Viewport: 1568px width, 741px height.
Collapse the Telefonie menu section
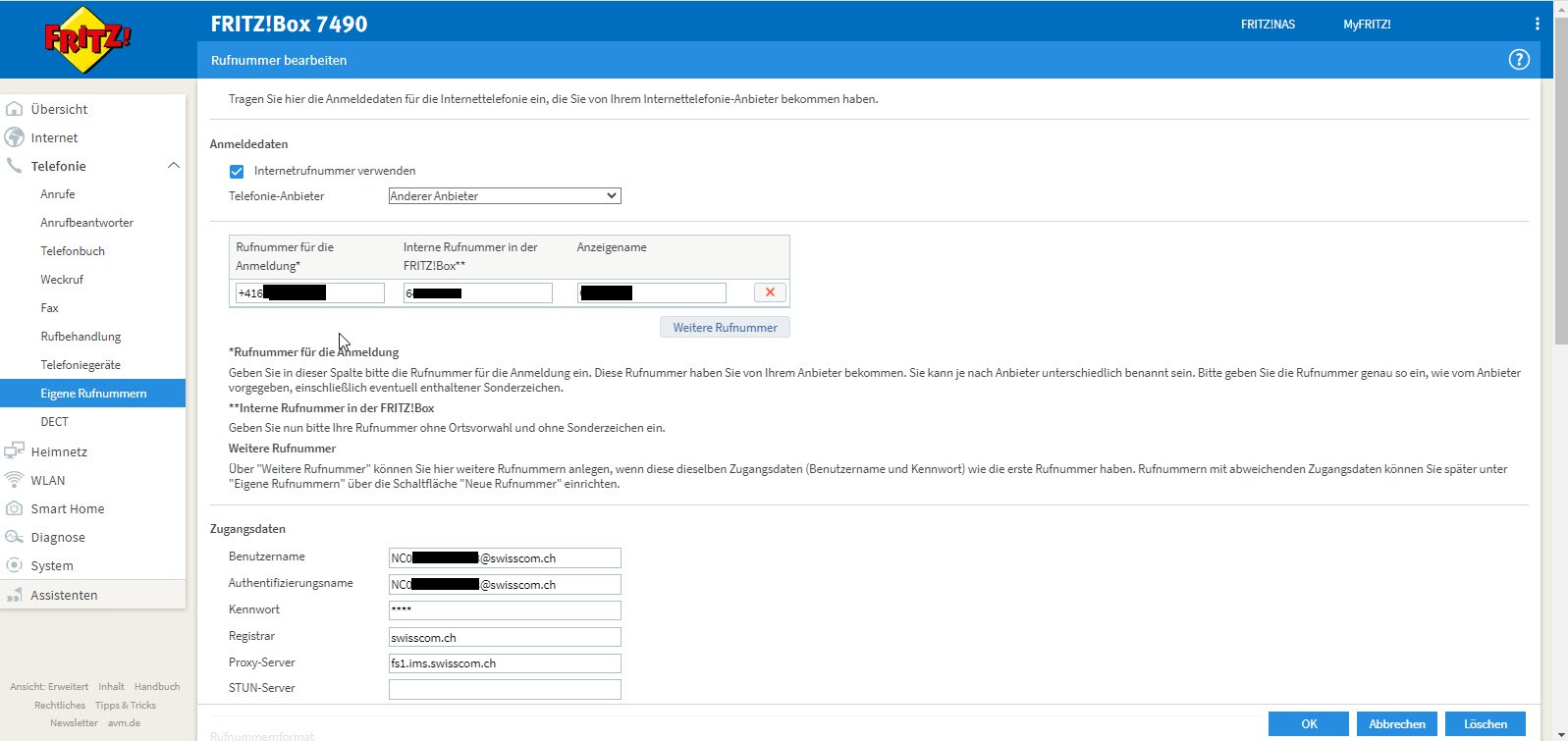(174, 166)
